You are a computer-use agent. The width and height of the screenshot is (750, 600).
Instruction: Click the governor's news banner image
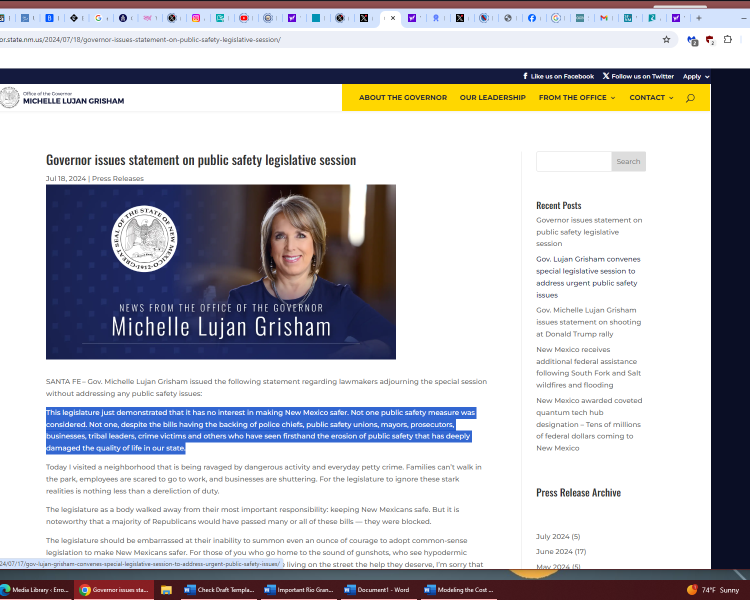221,271
